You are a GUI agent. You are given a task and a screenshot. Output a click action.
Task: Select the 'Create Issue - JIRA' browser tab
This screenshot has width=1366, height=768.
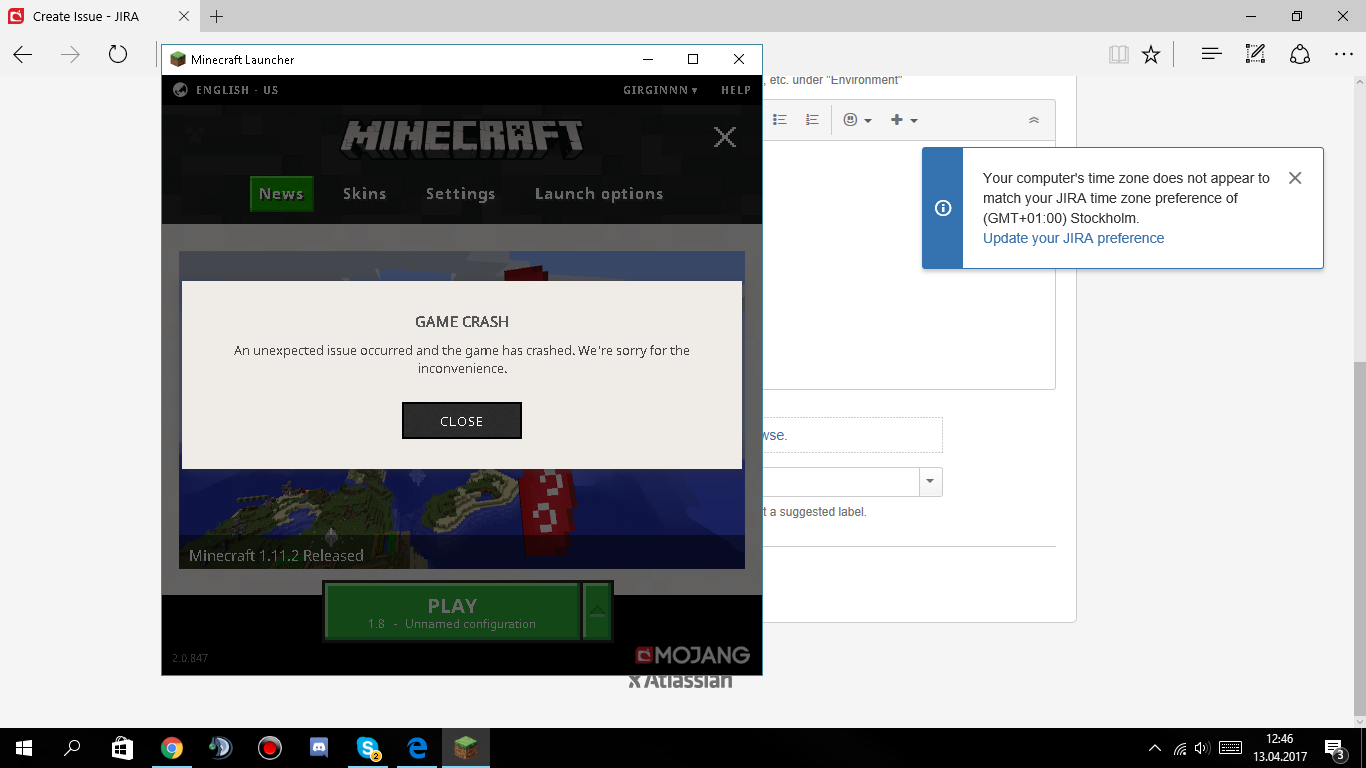point(100,16)
